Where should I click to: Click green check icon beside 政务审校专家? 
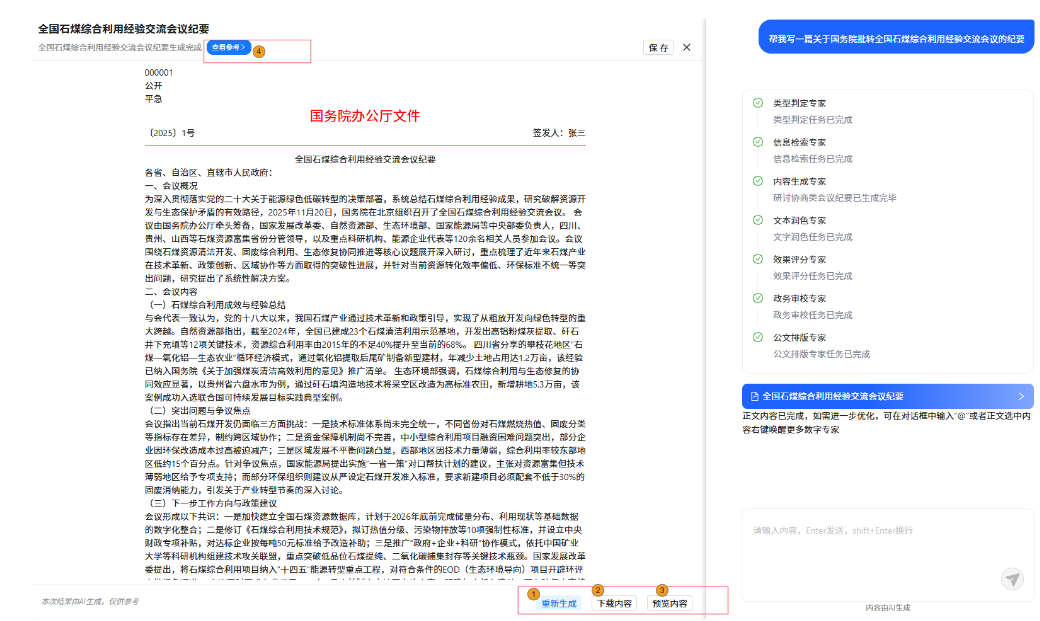(758, 298)
